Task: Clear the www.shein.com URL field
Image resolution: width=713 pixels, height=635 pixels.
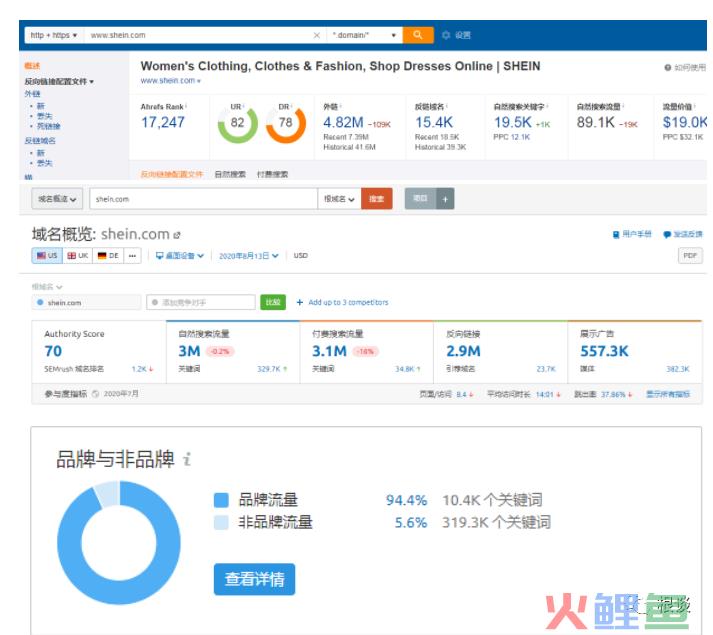Action: 316,35
